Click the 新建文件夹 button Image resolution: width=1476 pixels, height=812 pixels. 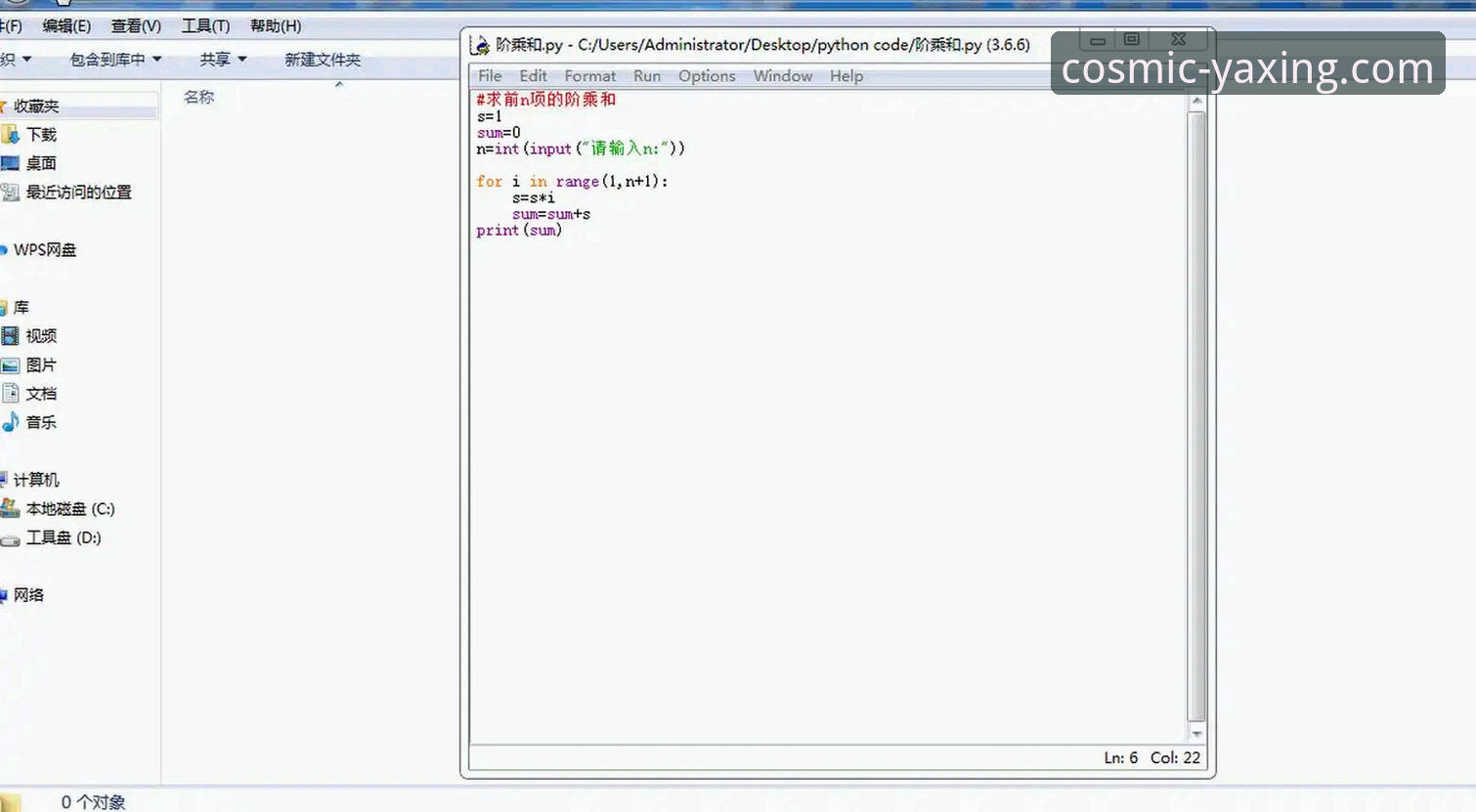tap(323, 60)
